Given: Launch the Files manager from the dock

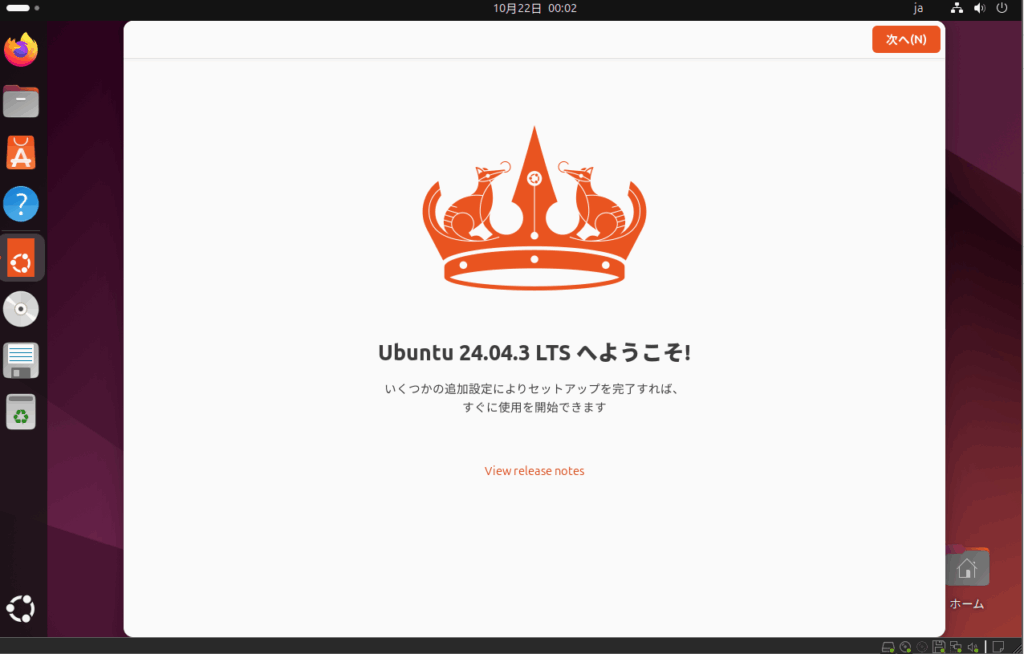Looking at the screenshot, I should click(21, 101).
